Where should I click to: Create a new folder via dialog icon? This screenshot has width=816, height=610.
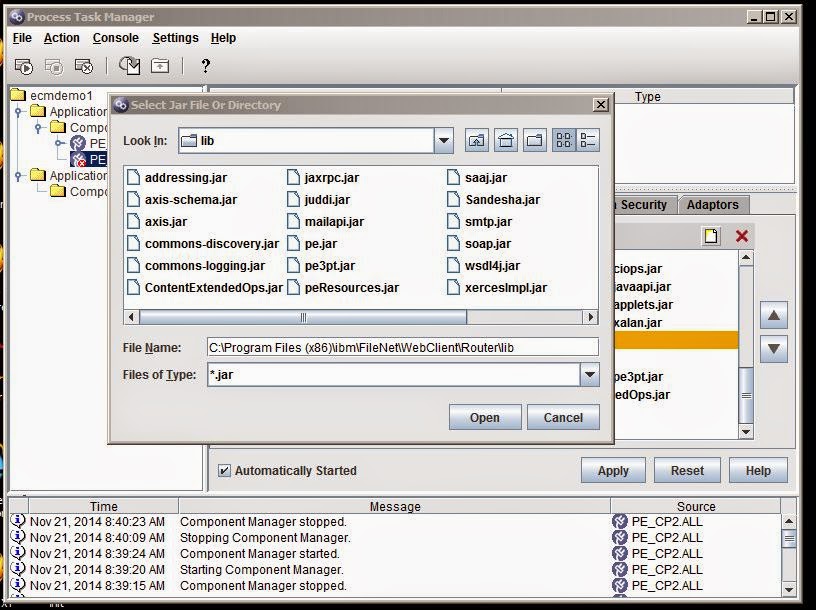tap(533, 140)
